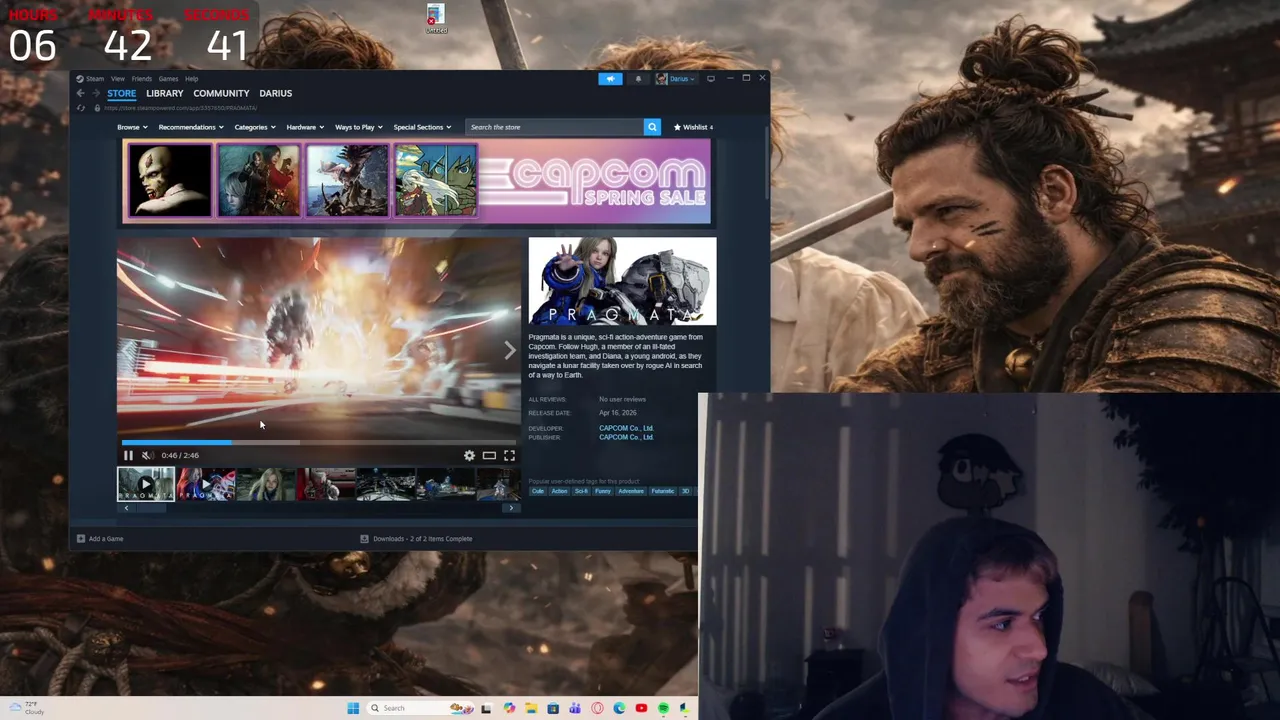Click the Action tag
Viewport: 1280px width, 720px height.
[559, 491]
